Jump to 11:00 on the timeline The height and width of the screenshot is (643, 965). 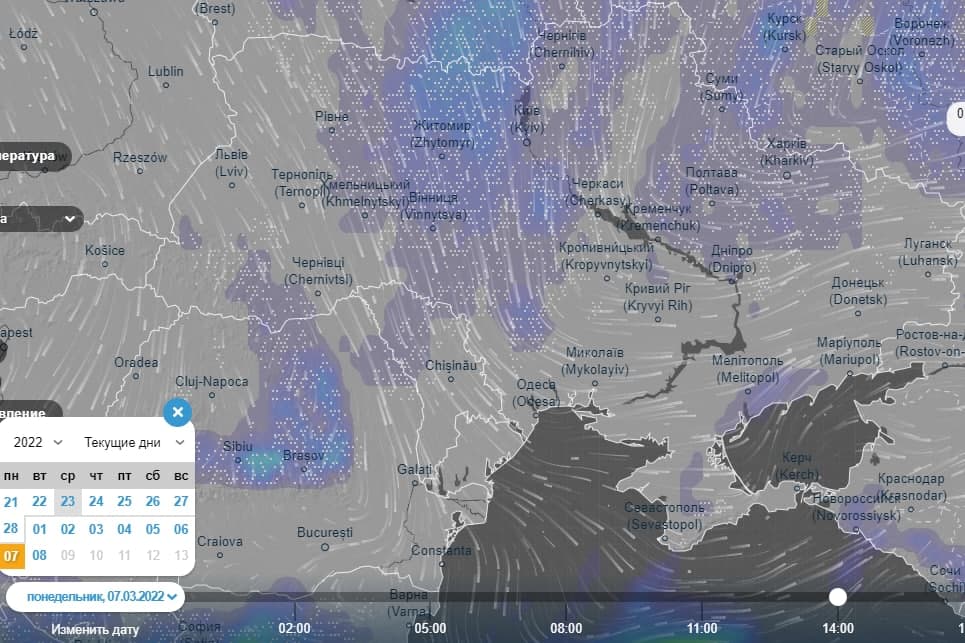(x=702, y=629)
